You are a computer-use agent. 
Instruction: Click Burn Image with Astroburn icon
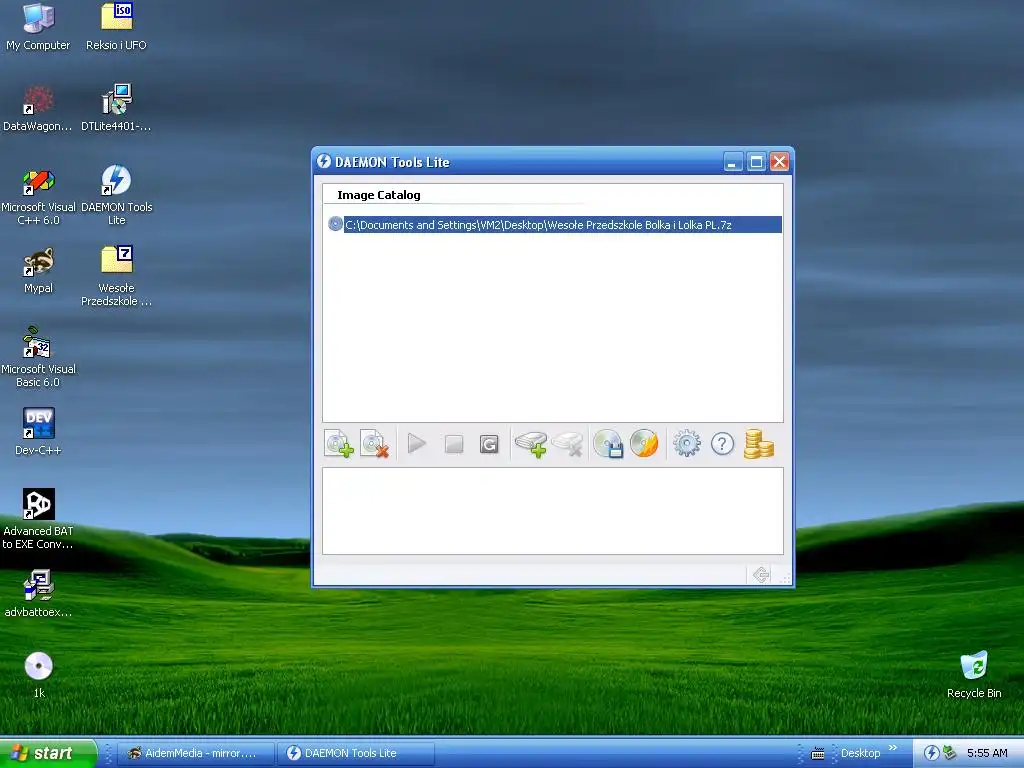pyautogui.click(x=645, y=444)
